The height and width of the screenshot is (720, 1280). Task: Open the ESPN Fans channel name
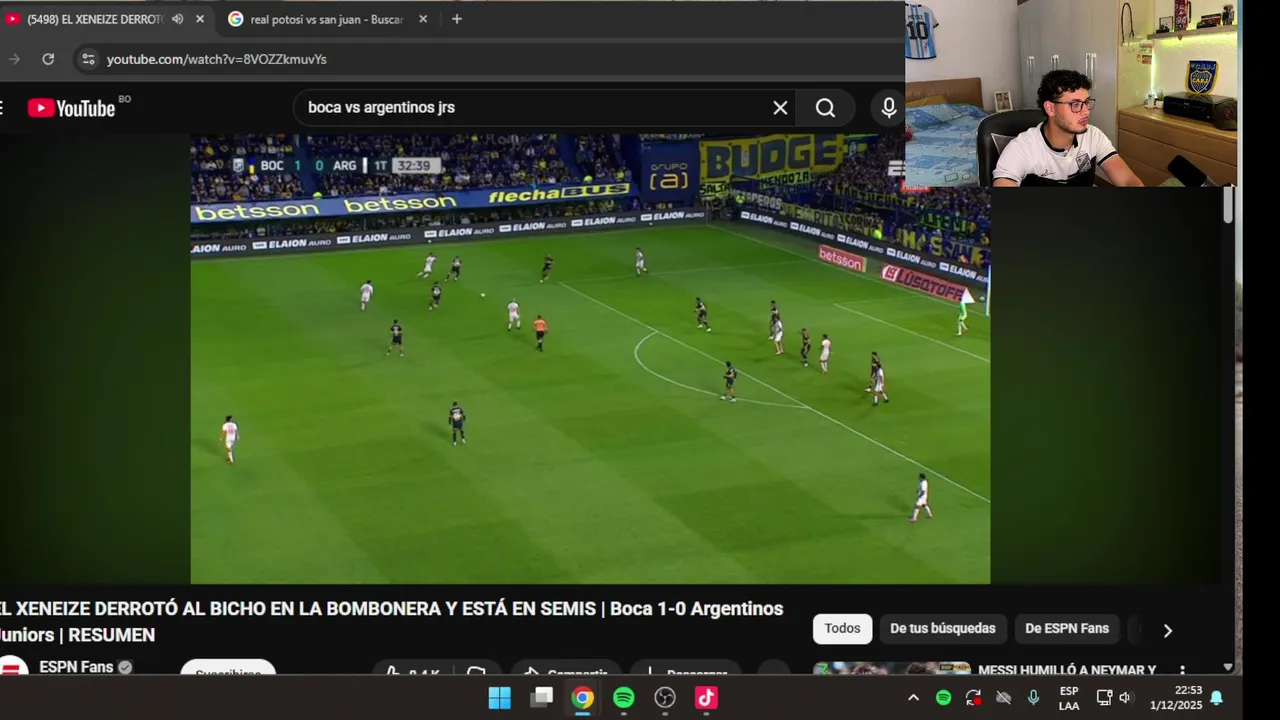(x=76, y=667)
